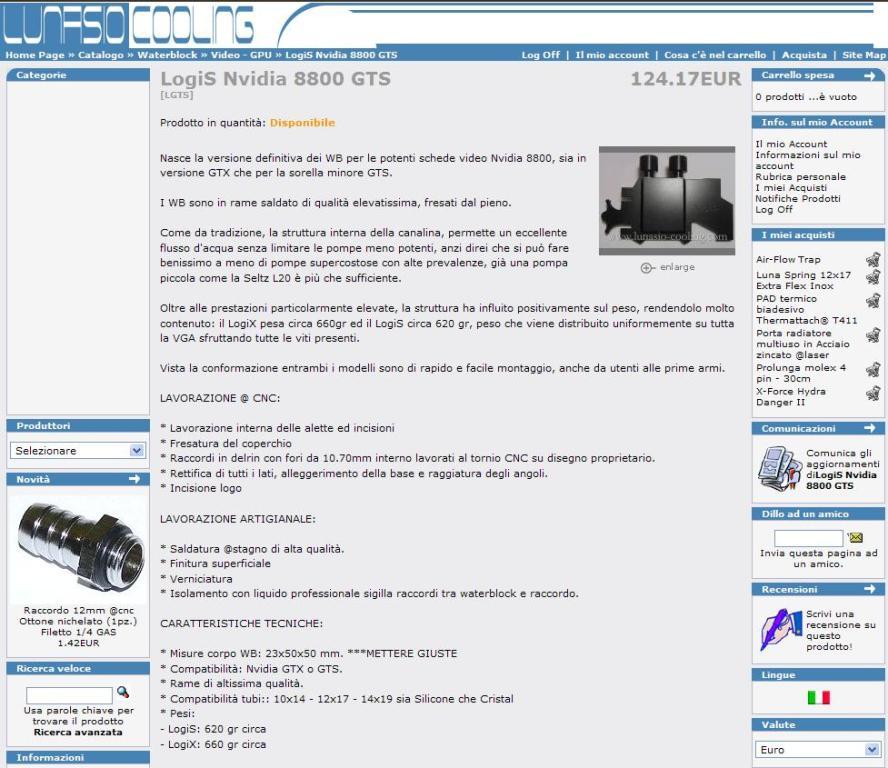Screen dimensions: 888x768
Task: Click the Dillo ad un amico email field
Action: (x=808, y=538)
